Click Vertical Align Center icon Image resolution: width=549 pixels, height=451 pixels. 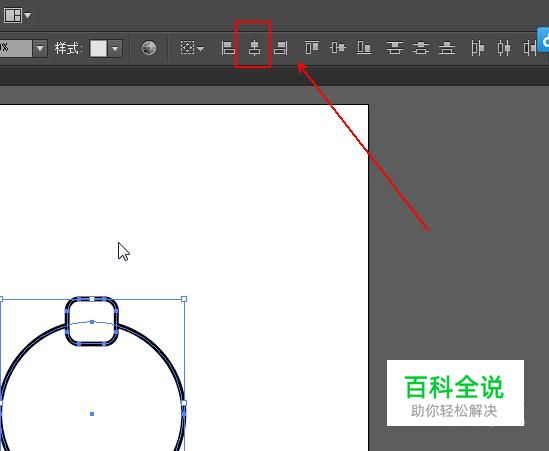[338, 47]
